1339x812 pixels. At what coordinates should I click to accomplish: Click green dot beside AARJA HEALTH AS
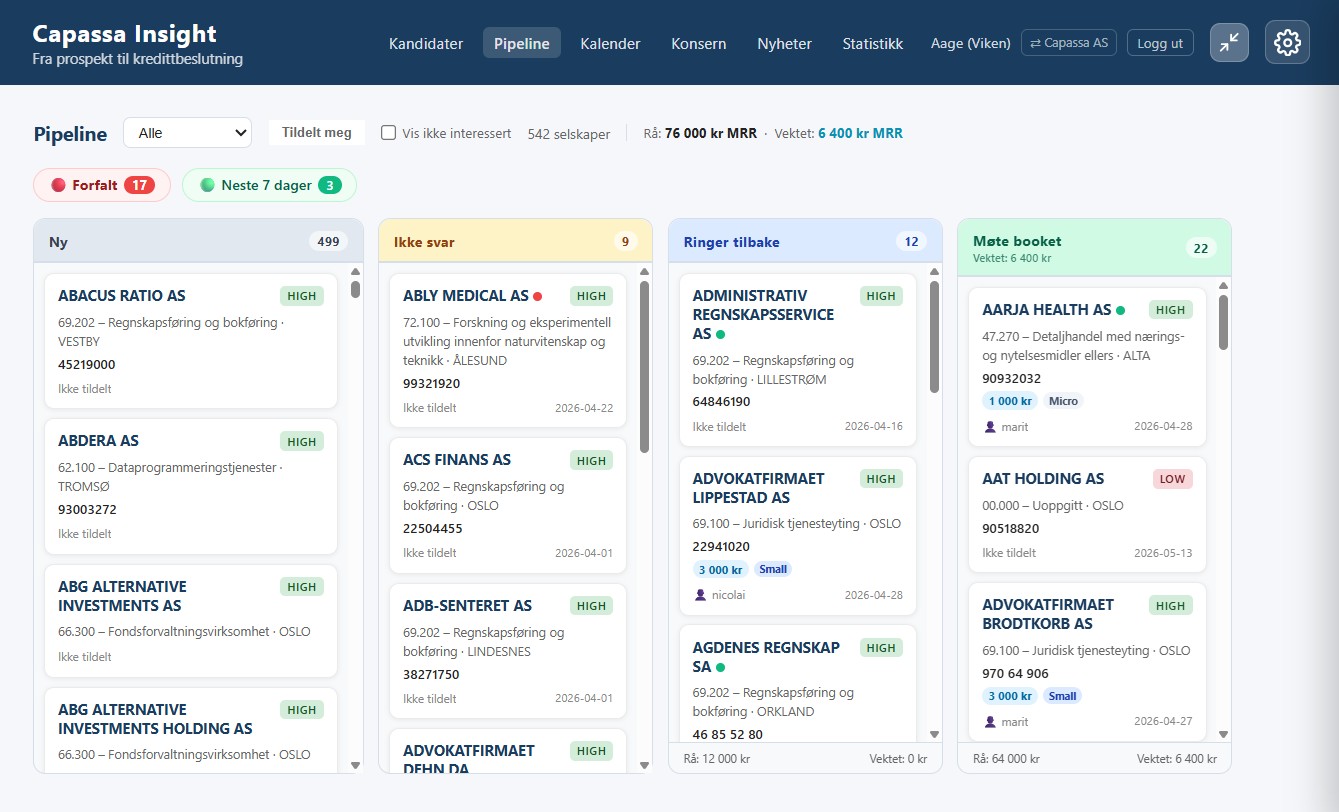pyautogui.click(x=1120, y=310)
